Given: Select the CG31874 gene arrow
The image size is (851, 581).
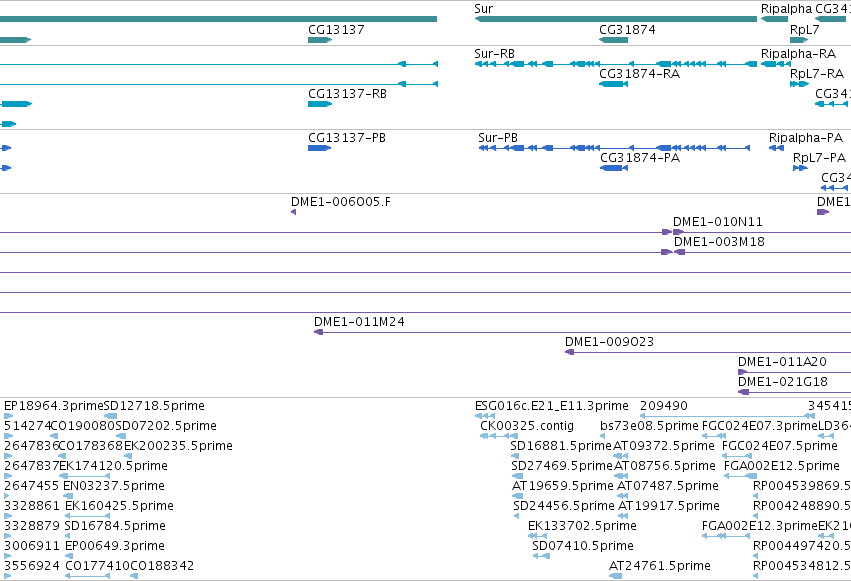Looking at the screenshot, I should 613,40.
